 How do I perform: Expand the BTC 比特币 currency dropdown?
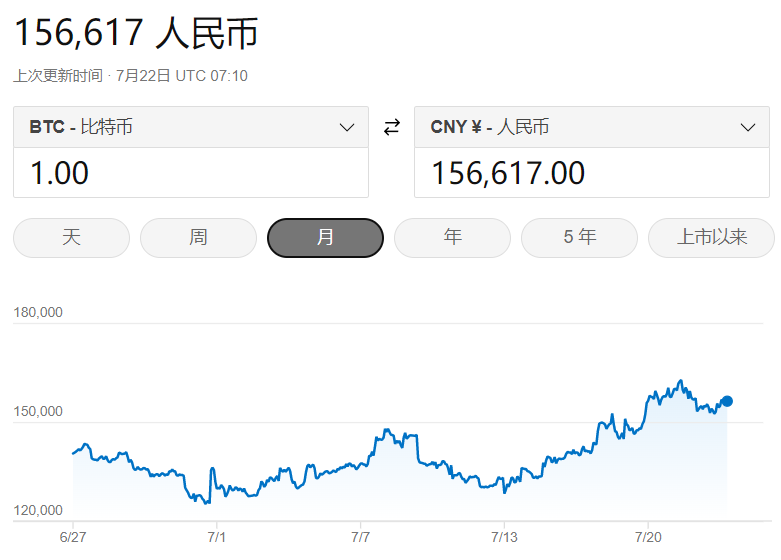point(190,127)
